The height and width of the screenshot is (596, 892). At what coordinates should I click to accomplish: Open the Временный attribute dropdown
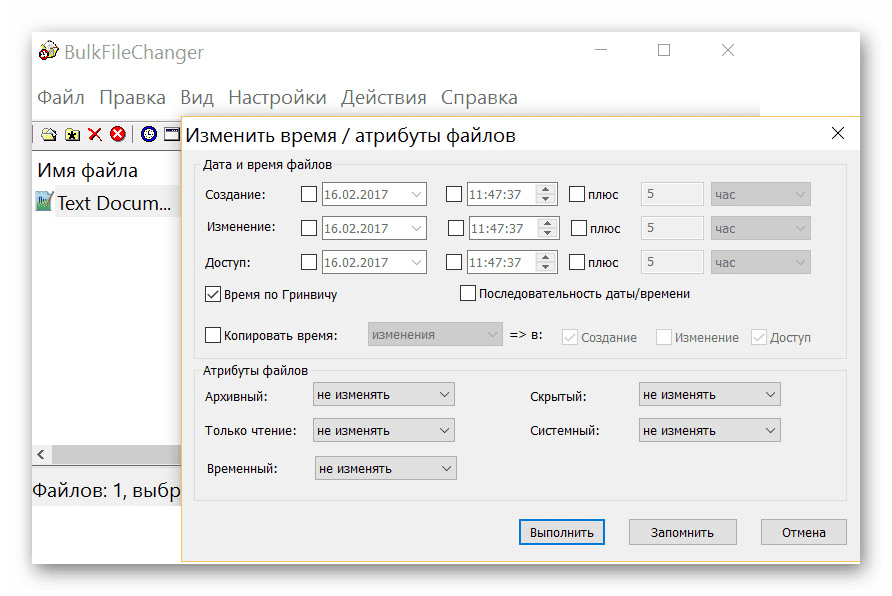[x=386, y=468]
